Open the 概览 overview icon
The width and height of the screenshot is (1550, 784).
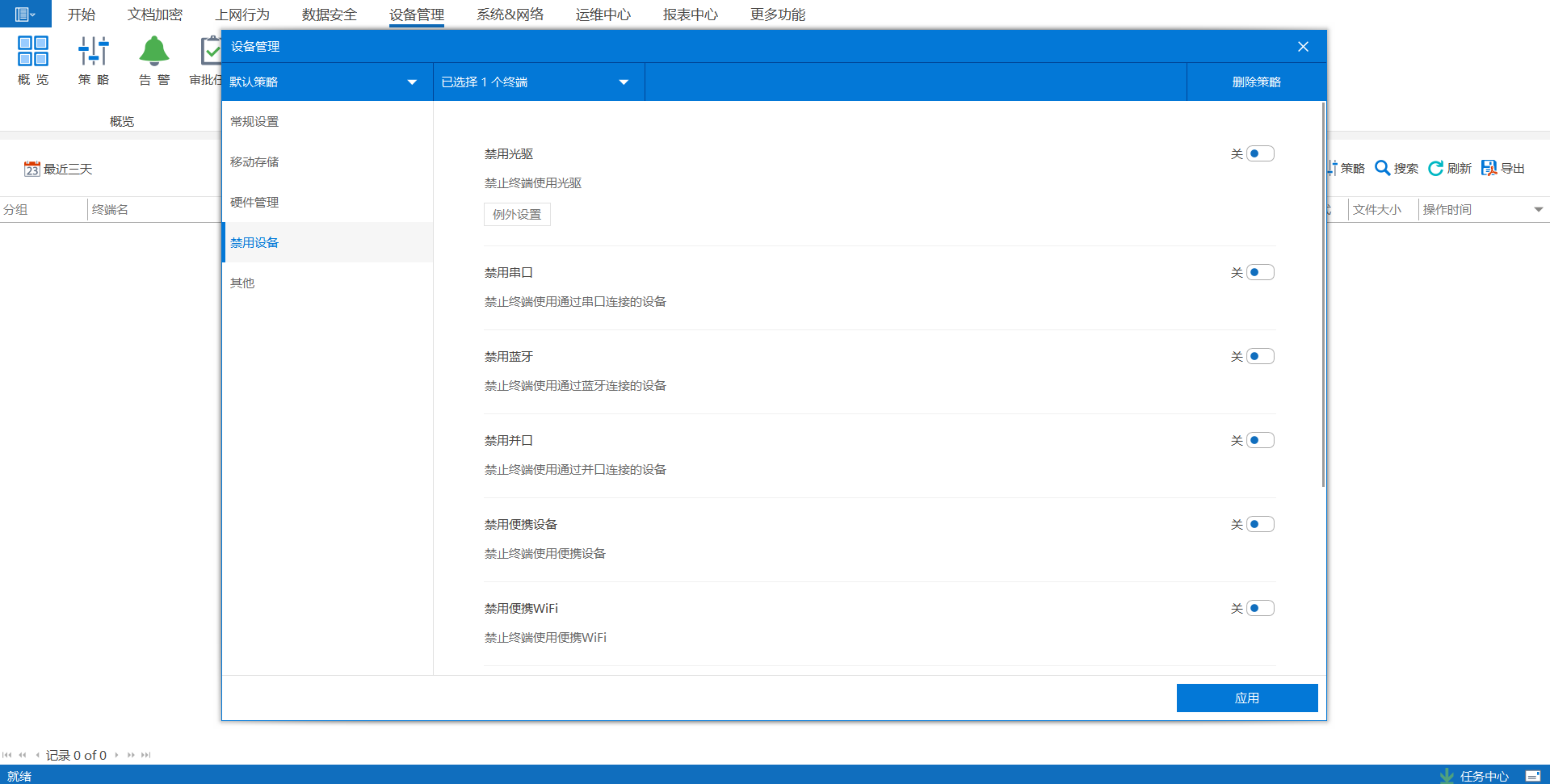pyautogui.click(x=33, y=52)
